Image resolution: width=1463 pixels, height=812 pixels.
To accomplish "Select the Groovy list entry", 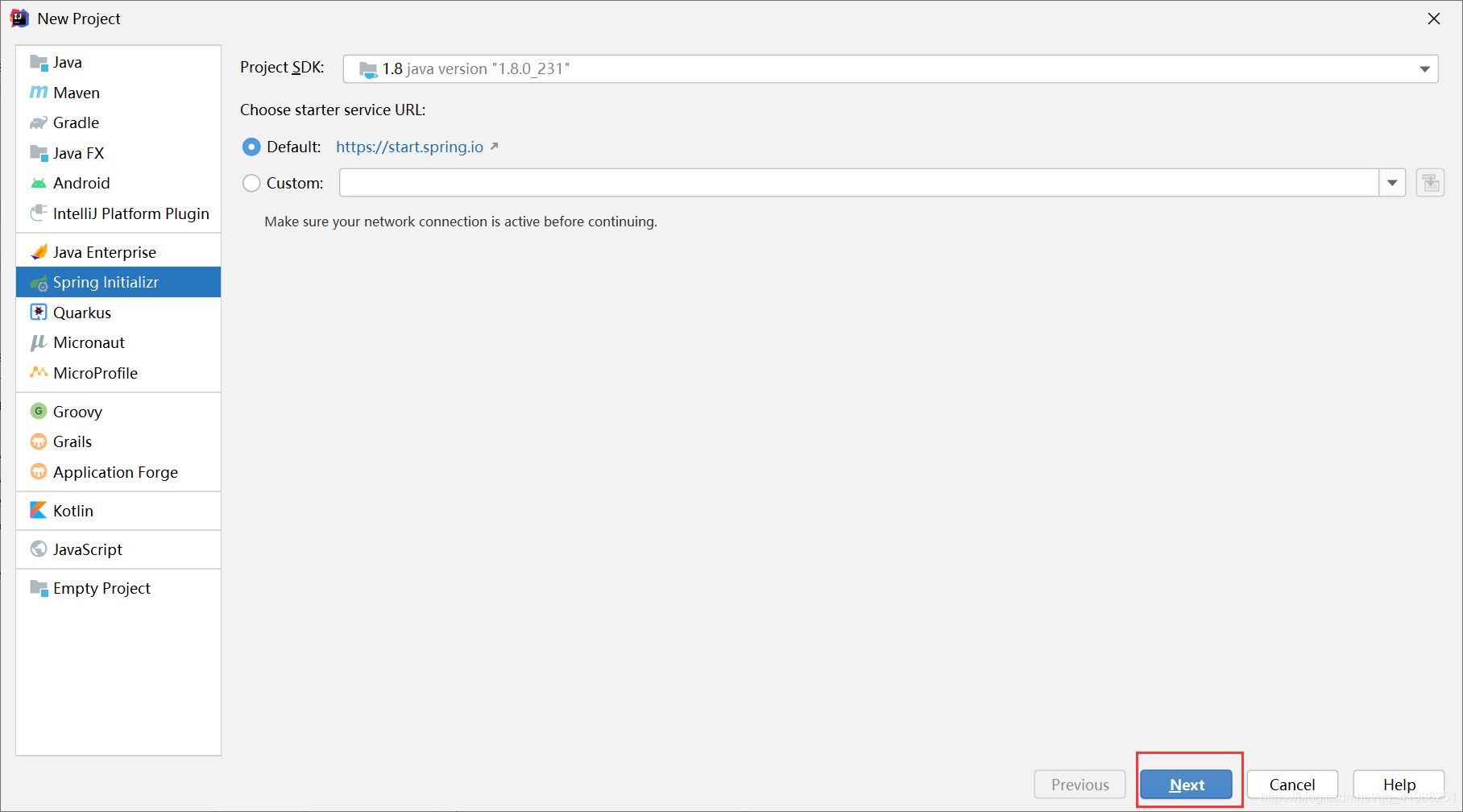I will pos(118,412).
